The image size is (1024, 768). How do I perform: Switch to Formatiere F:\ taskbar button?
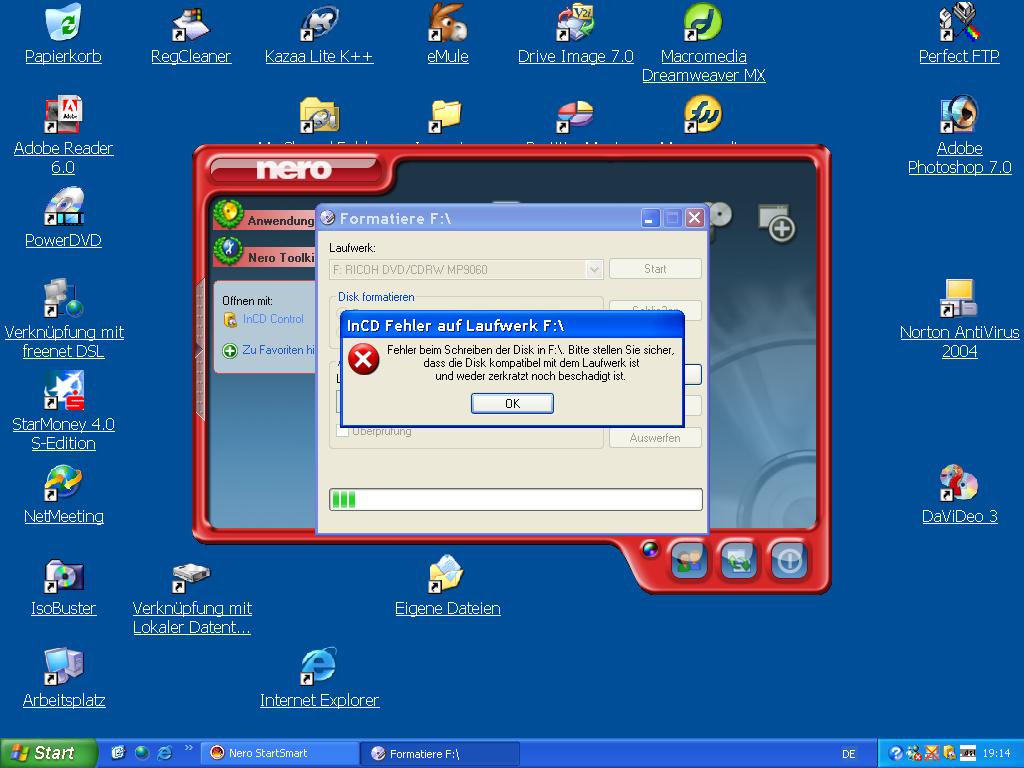point(440,754)
